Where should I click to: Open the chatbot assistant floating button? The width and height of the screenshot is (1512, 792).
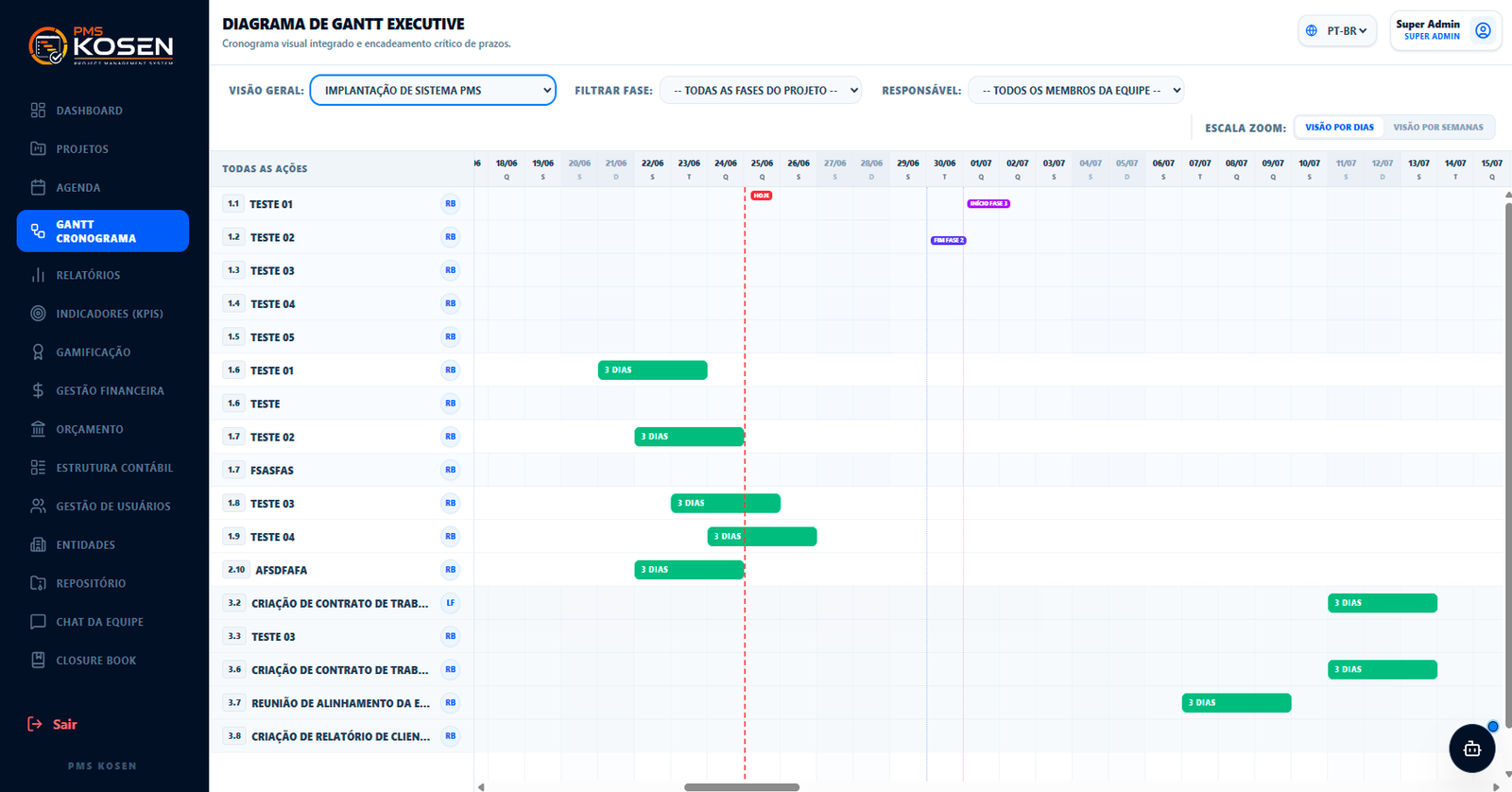pos(1472,749)
